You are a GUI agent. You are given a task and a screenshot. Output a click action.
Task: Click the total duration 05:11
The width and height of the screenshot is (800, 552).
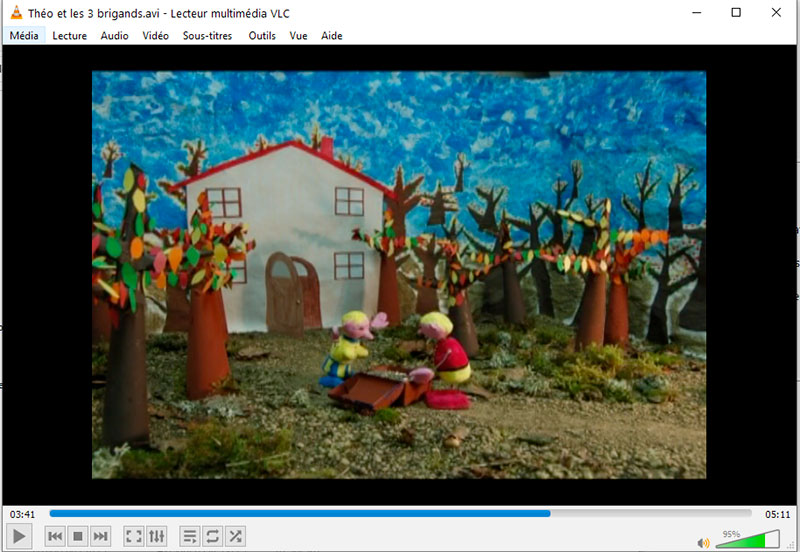tap(778, 514)
